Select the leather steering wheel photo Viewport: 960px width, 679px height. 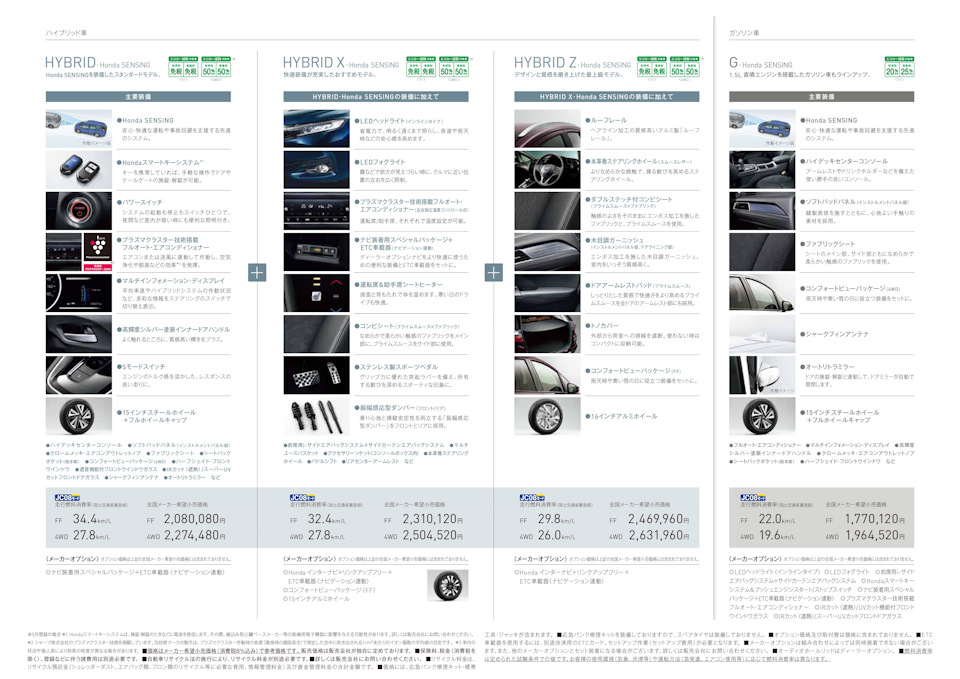tap(547, 170)
